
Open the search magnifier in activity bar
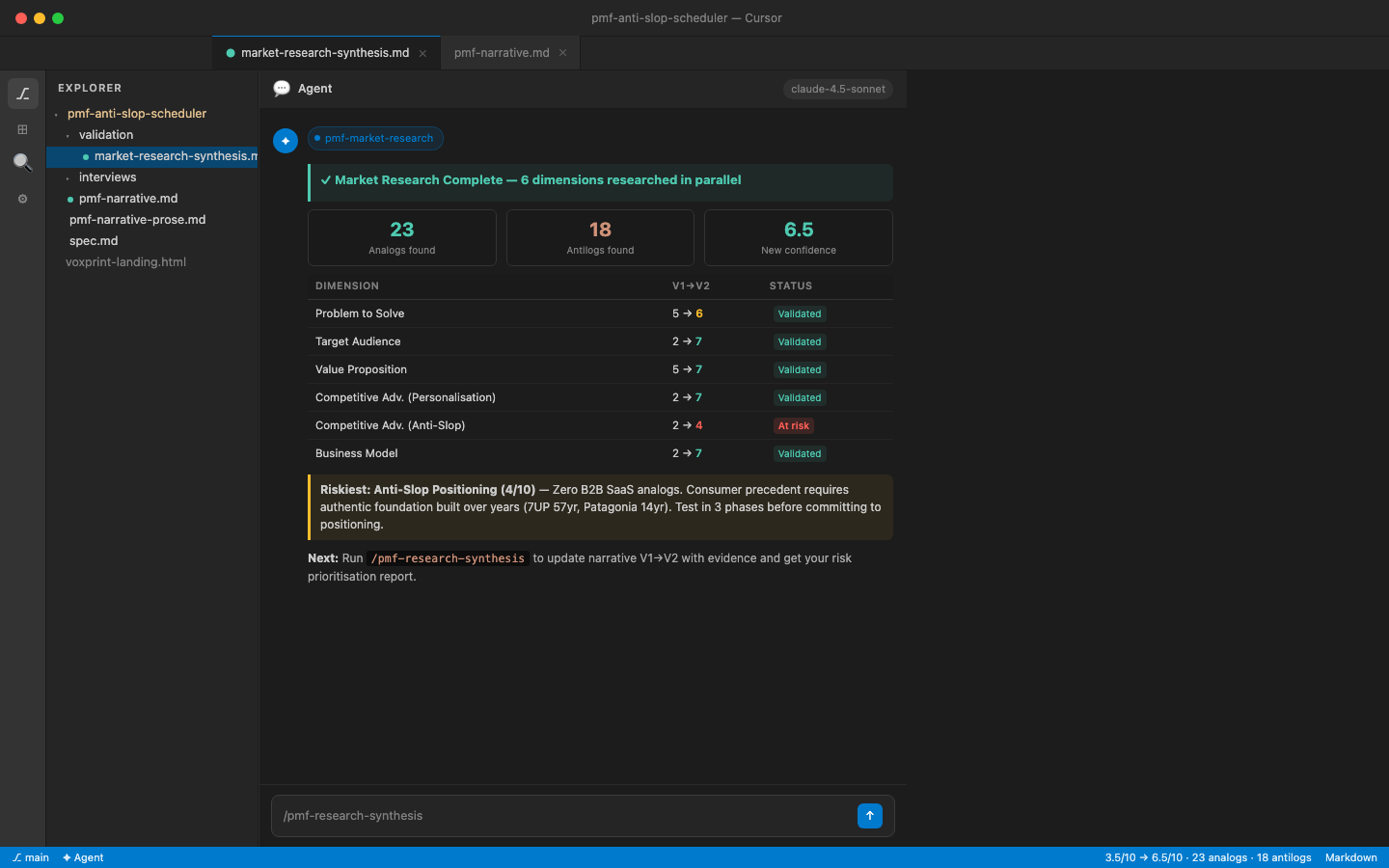23,163
